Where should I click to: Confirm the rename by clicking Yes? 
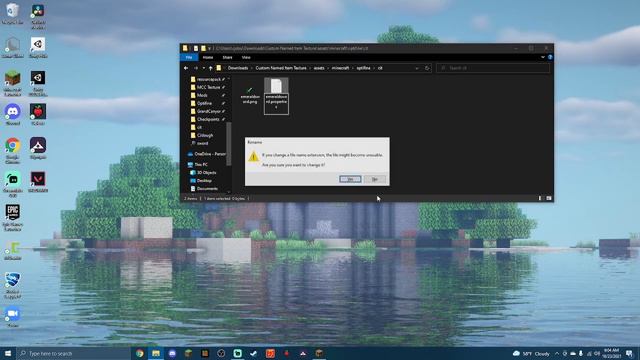pos(350,179)
